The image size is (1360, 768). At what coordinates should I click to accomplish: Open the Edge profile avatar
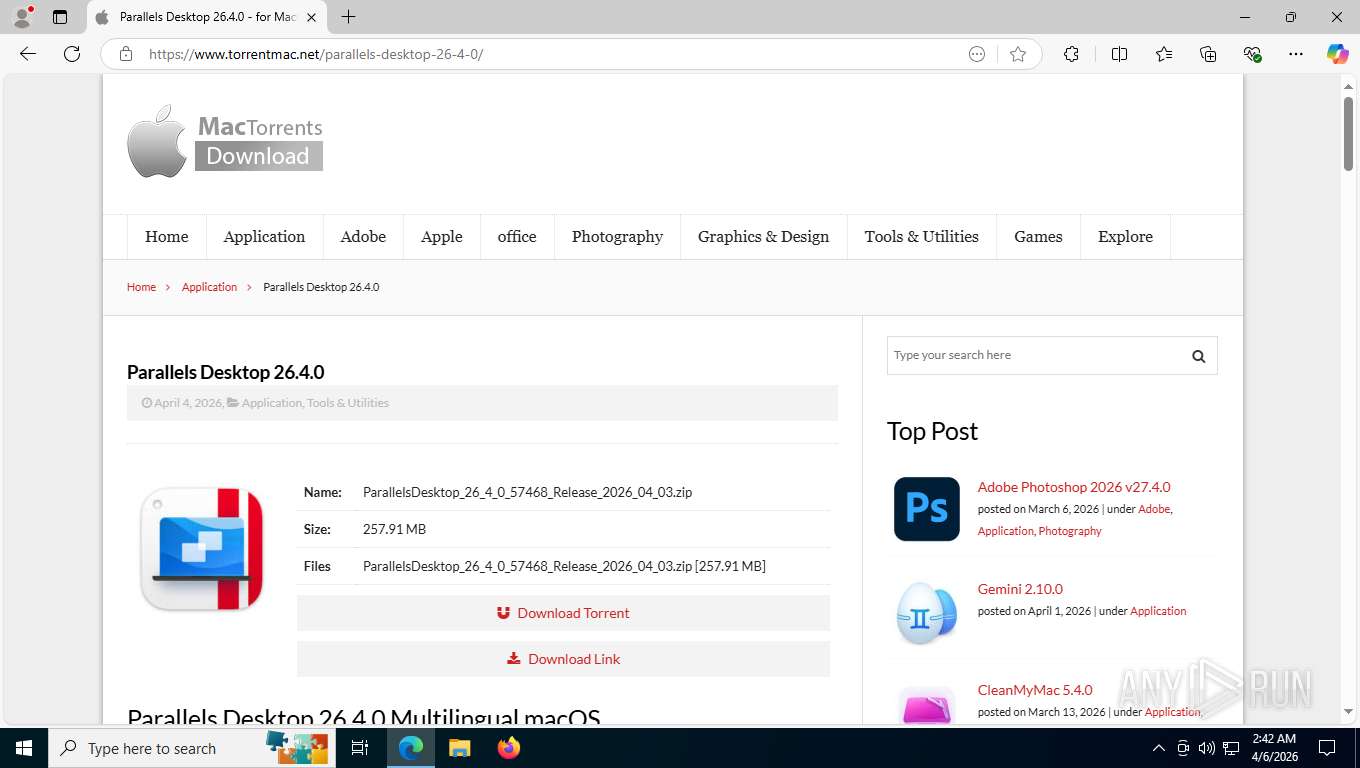(21, 17)
